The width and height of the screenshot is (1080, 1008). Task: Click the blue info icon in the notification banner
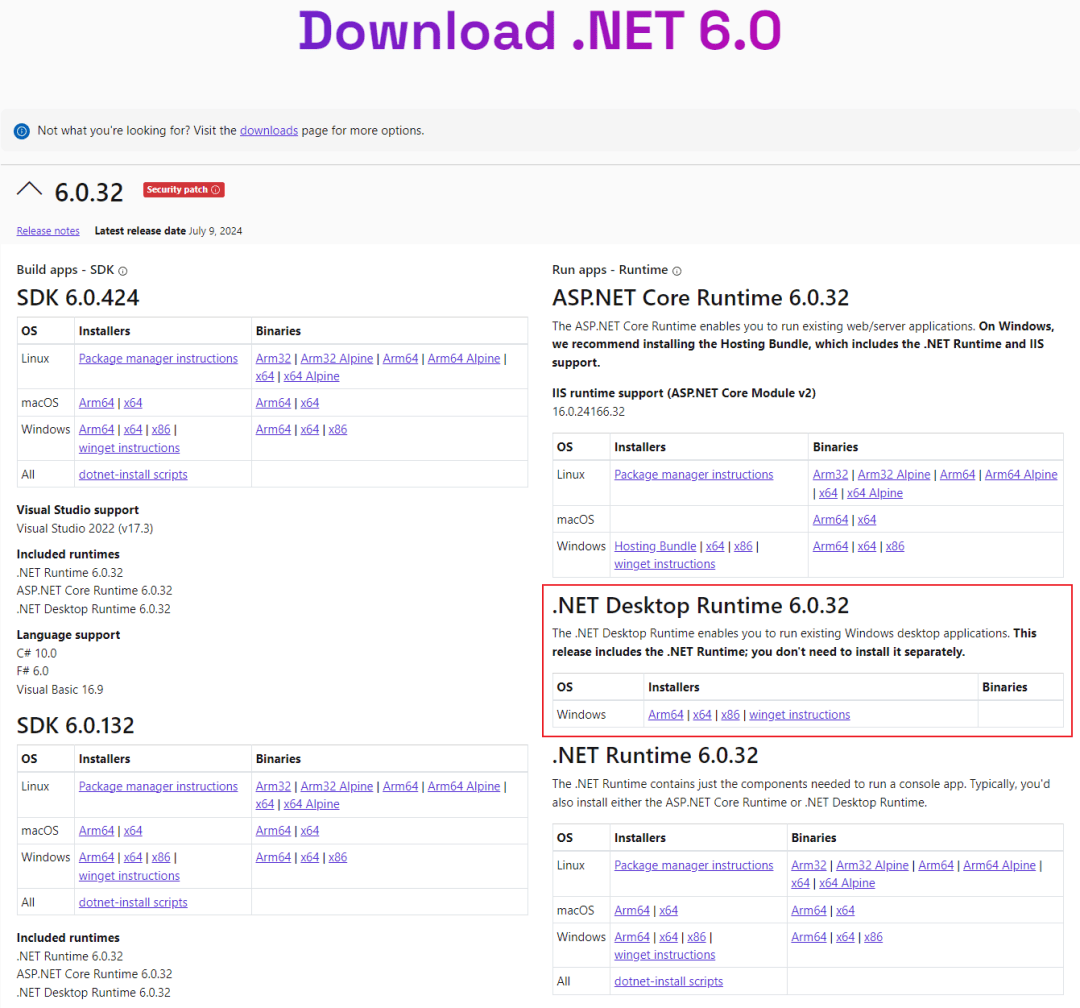21,130
